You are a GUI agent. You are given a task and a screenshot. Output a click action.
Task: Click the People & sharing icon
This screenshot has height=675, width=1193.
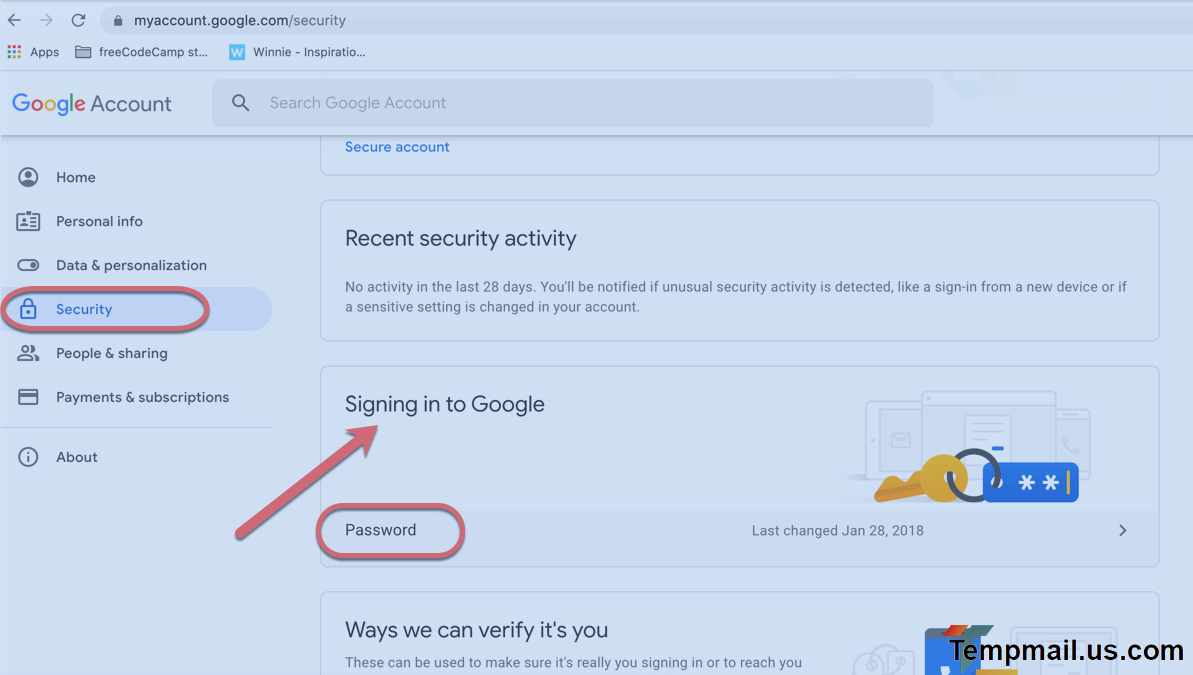click(x=28, y=353)
